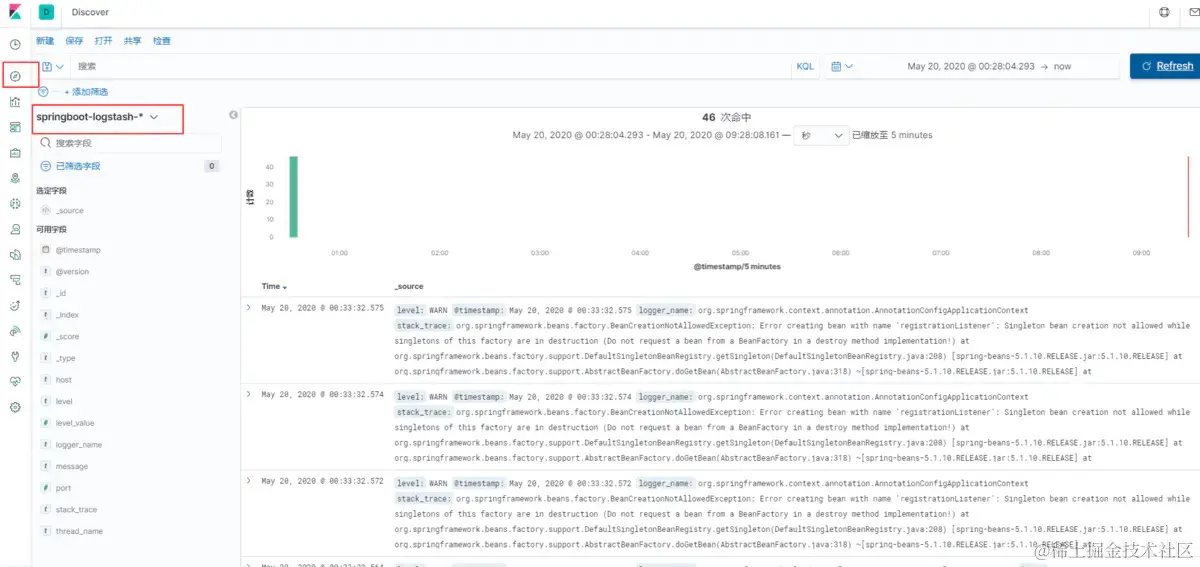Image resolution: width=1200 pixels, height=567 pixels.
Task: Open Uptime icon in sidebar
Action: point(15,305)
